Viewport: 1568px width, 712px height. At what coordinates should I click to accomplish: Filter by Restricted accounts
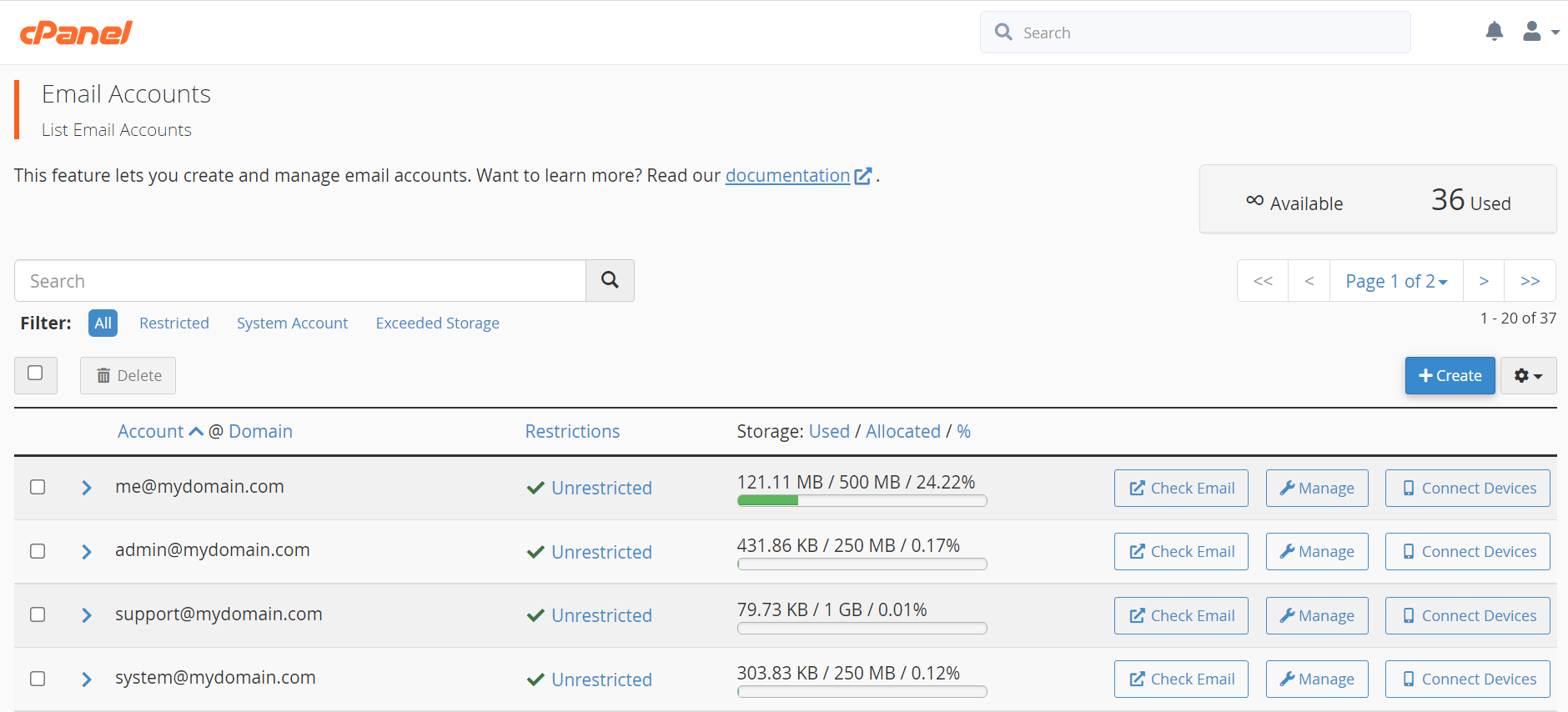coord(173,323)
